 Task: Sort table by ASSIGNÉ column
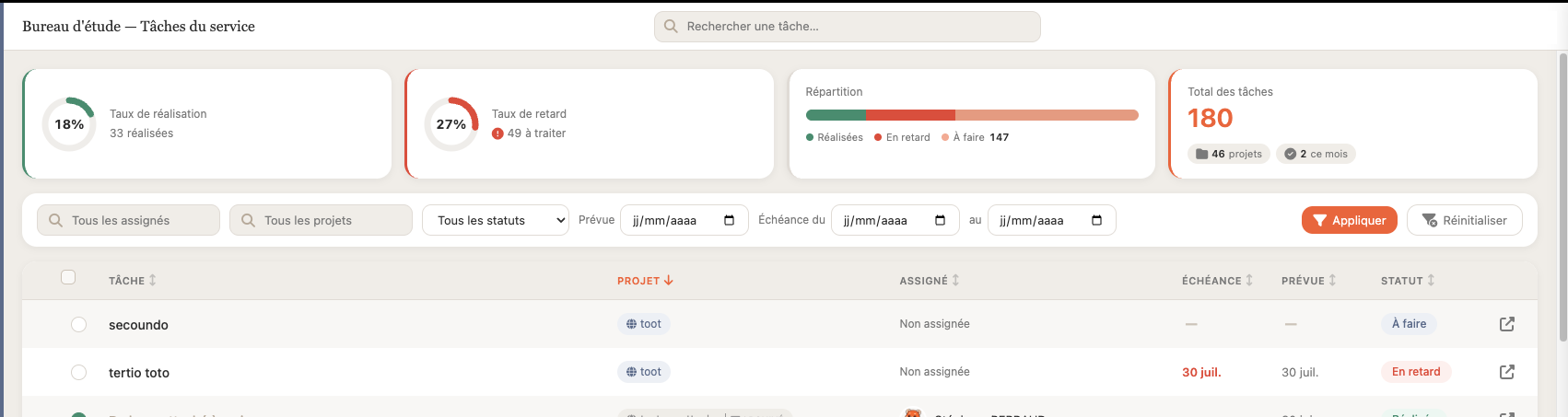(930, 281)
